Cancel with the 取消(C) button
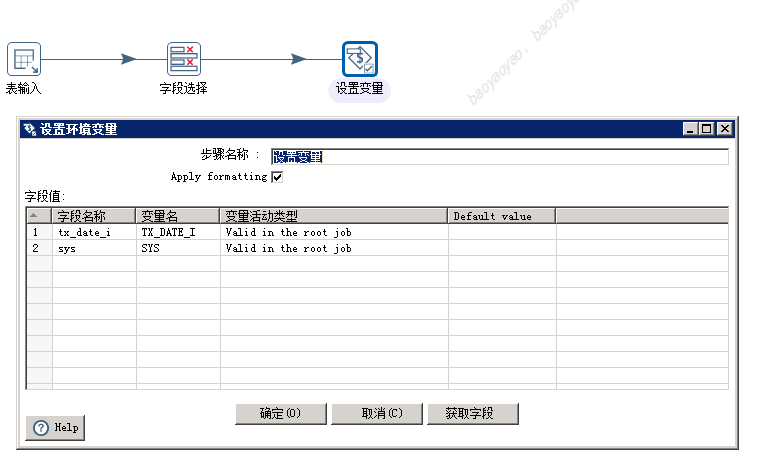770x456 pixels. coord(377,414)
